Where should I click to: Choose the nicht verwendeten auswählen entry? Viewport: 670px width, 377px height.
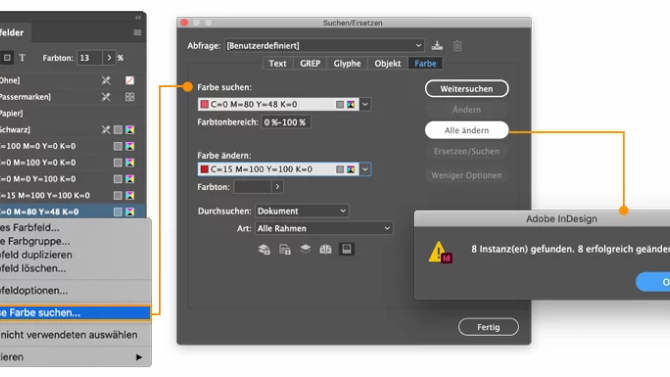(x=75, y=335)
